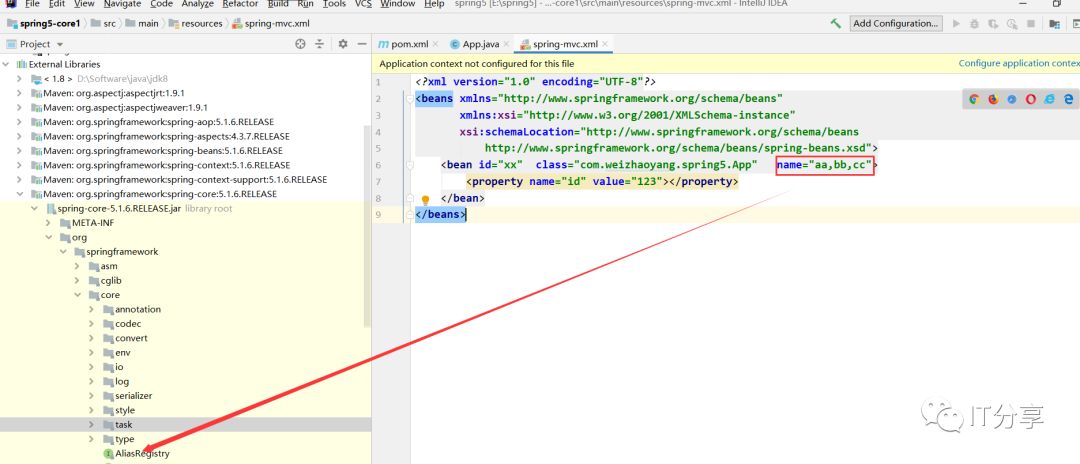Expand the annotation package
1080x464 pixels.
[92, 310]
